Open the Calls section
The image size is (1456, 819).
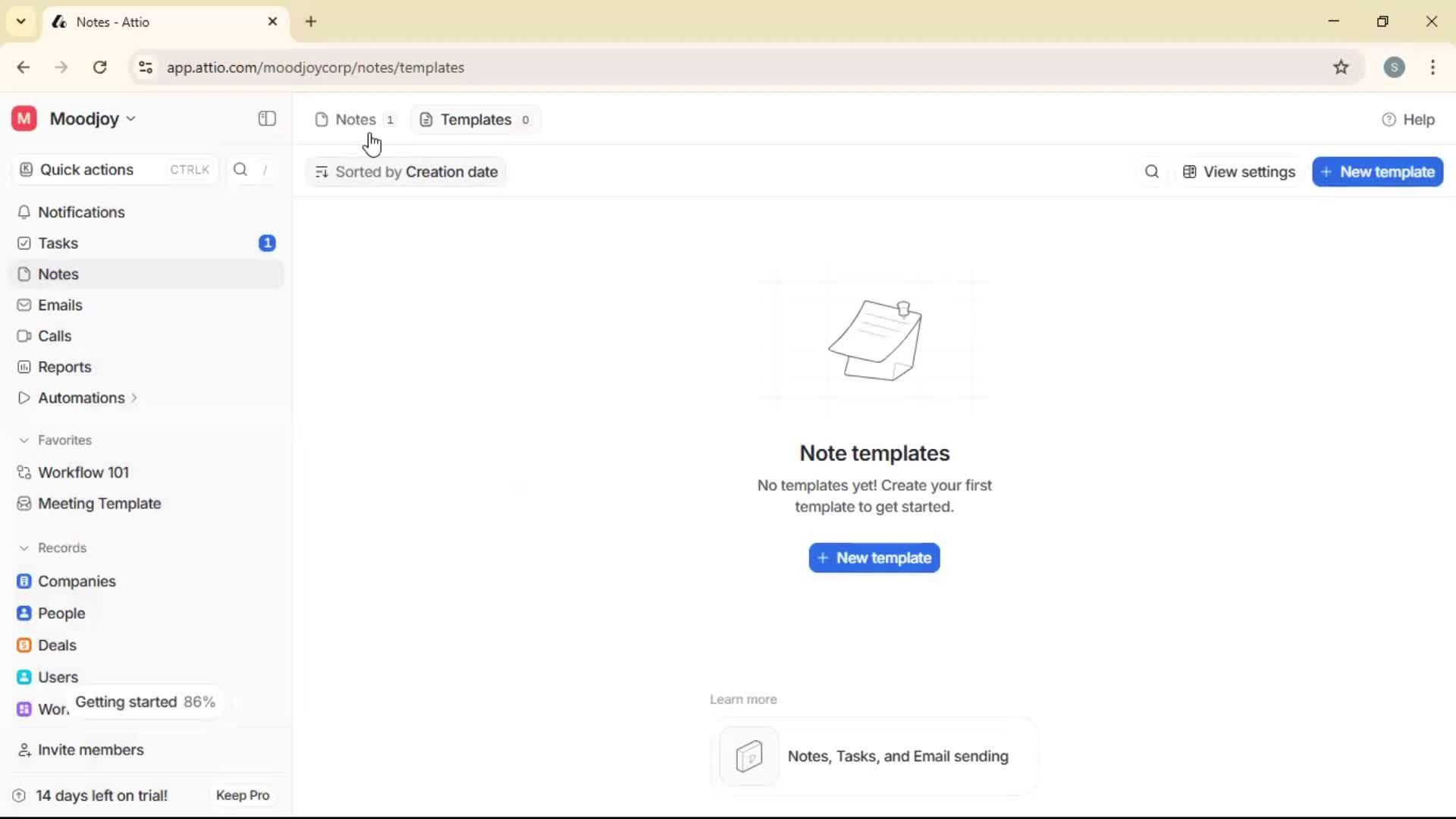[53, 336]
